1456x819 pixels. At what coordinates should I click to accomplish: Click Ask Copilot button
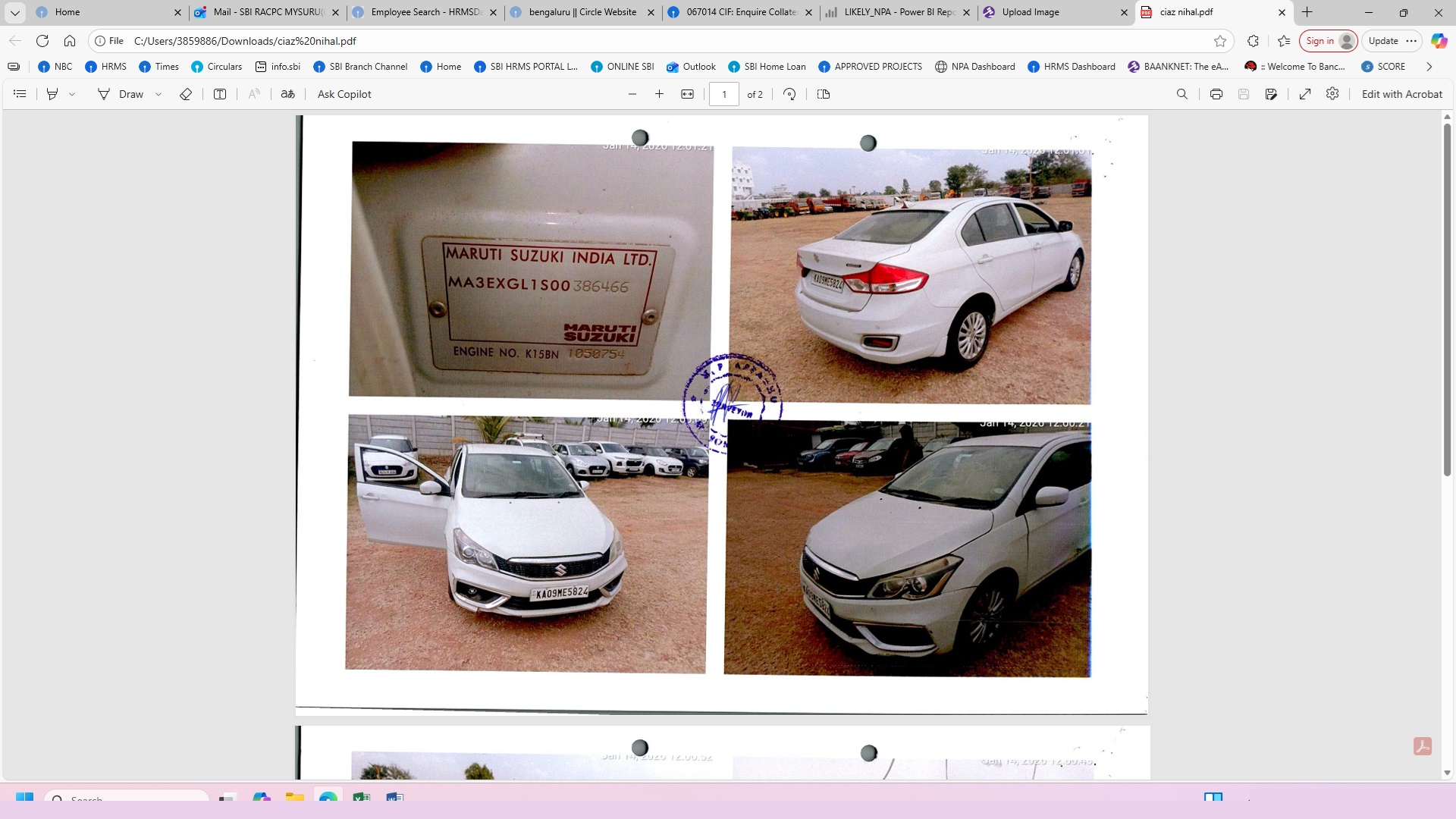click(x=344, y=94)
